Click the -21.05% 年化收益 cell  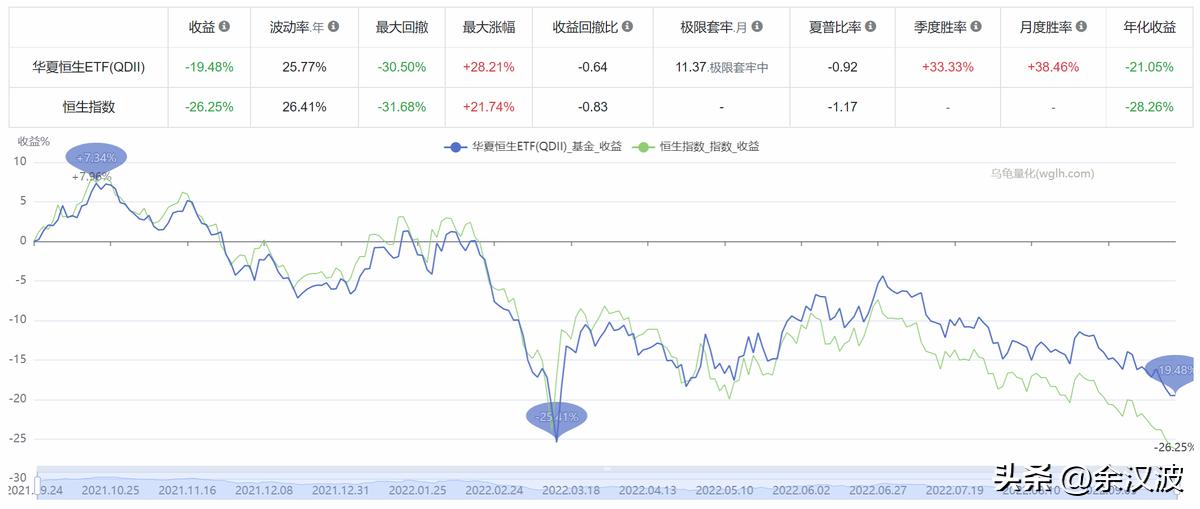pos(1149,67)
